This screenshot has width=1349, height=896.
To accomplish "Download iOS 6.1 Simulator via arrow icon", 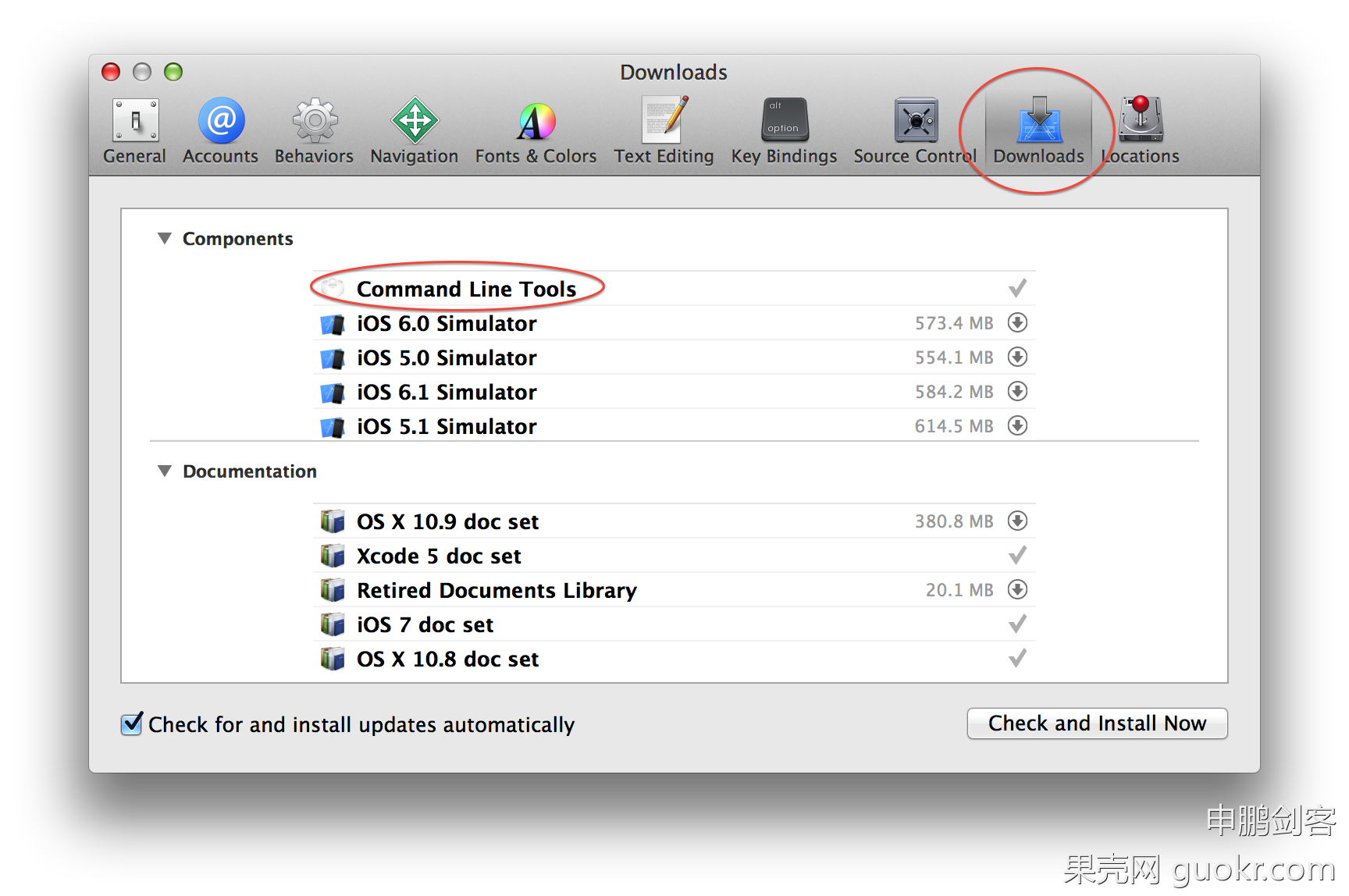I will click(x=1017, y=391).
